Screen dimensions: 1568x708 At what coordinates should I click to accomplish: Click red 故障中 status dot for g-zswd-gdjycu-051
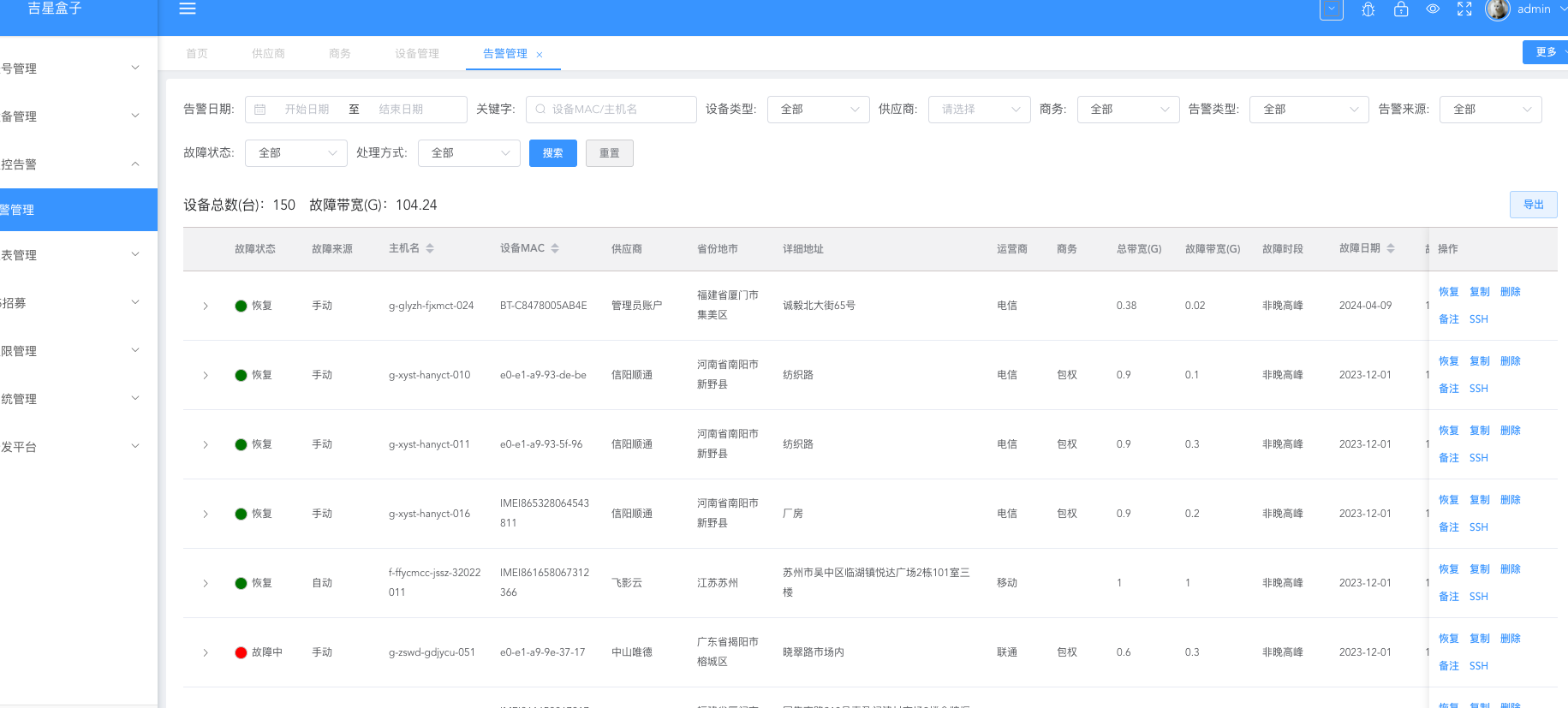[241, 652]
